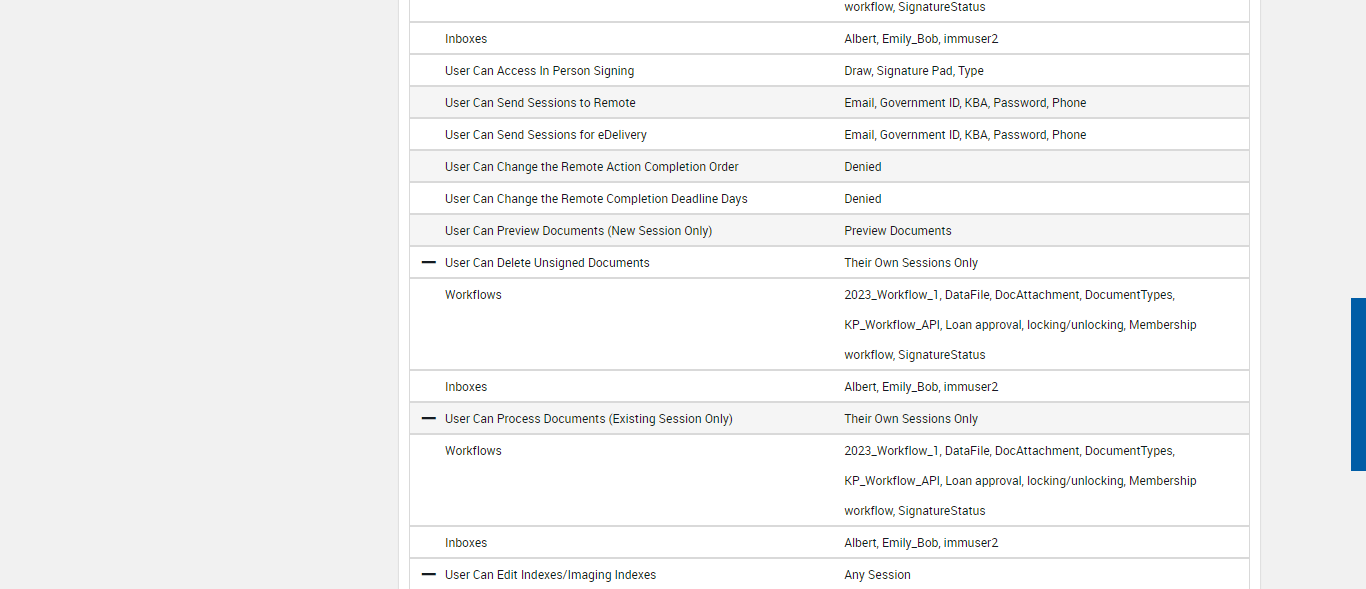Click the Draw, Signature Pad, Type value
1366x589 pixels.
point(914,71)
